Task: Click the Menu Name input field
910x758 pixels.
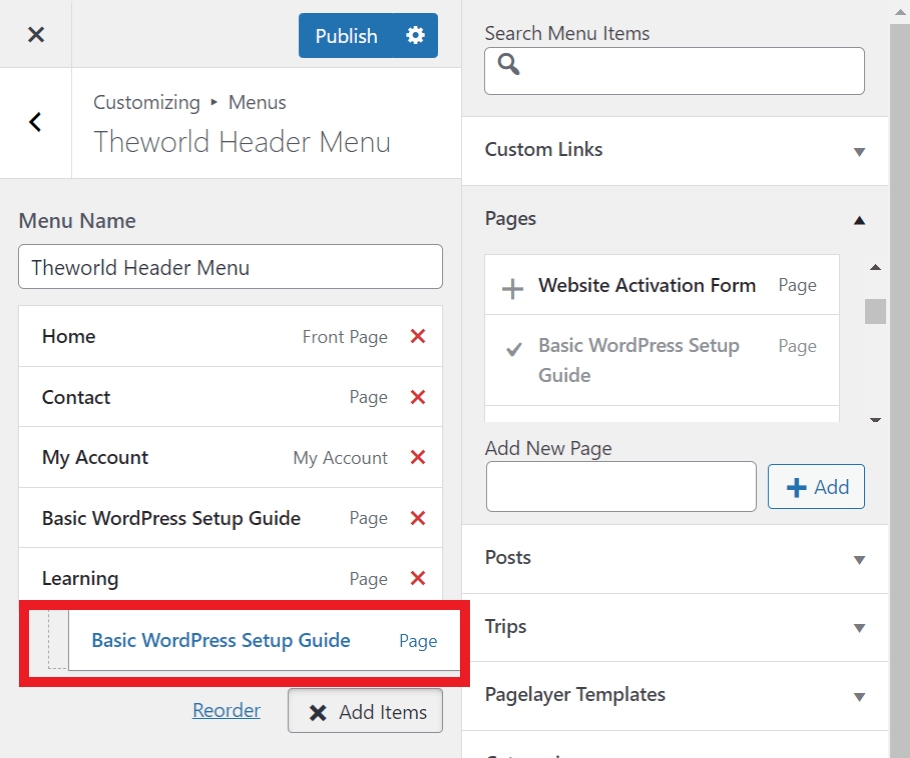Action: coord(230,266)
